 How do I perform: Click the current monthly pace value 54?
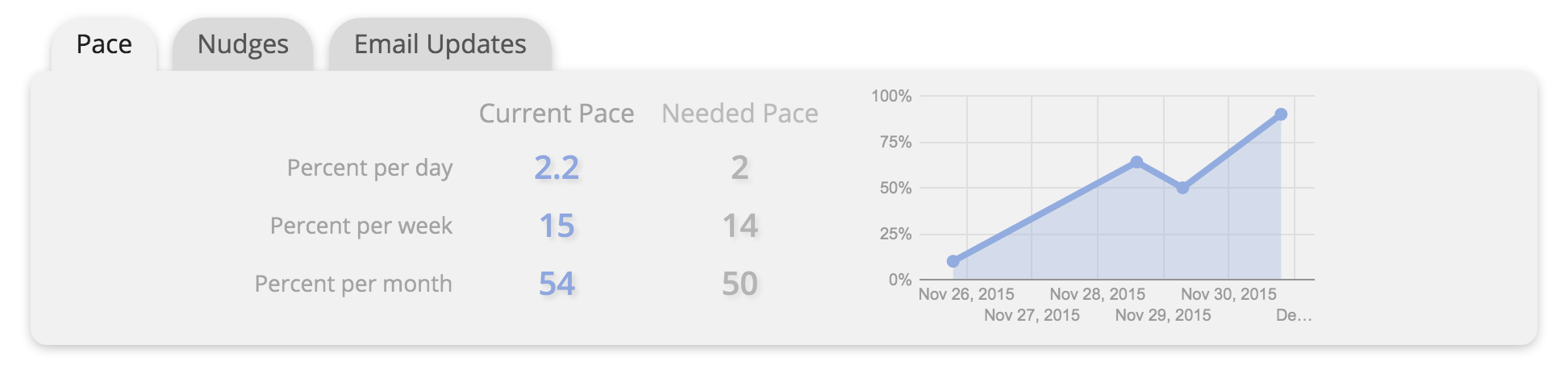pyautogui.click(x=557, y=284)
